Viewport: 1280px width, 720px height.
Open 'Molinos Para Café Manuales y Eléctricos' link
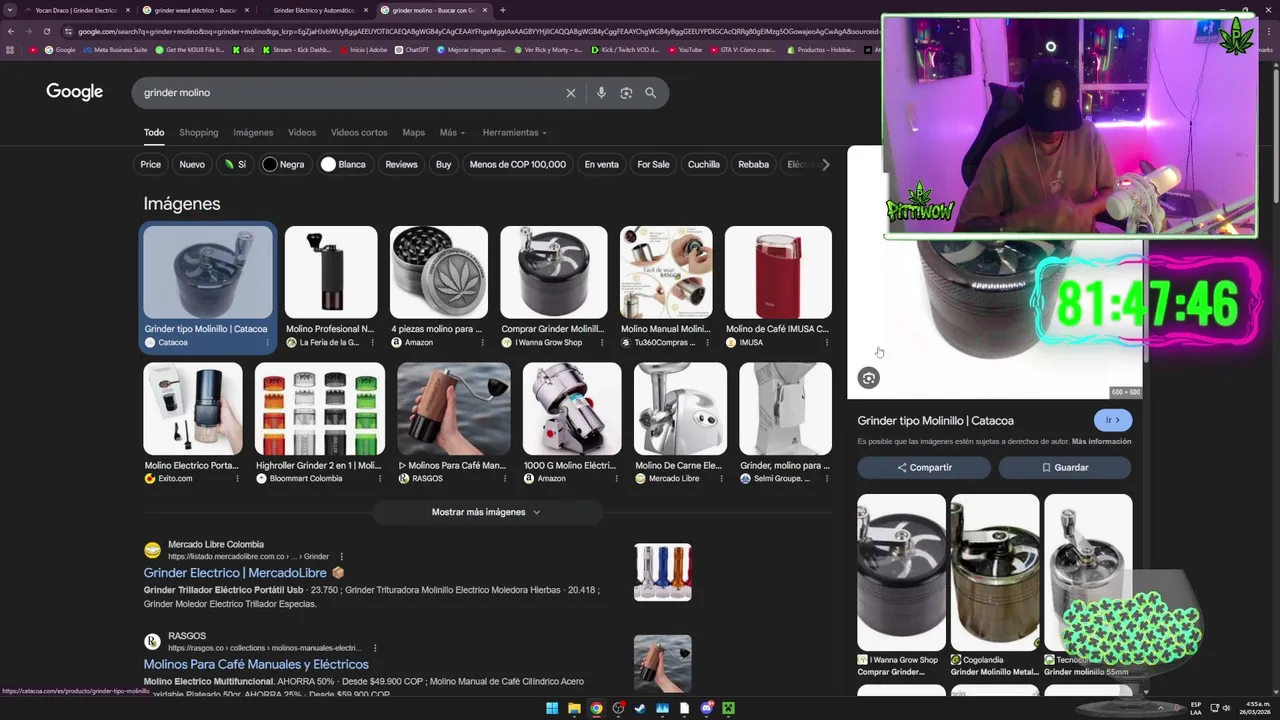click(256, 664)
